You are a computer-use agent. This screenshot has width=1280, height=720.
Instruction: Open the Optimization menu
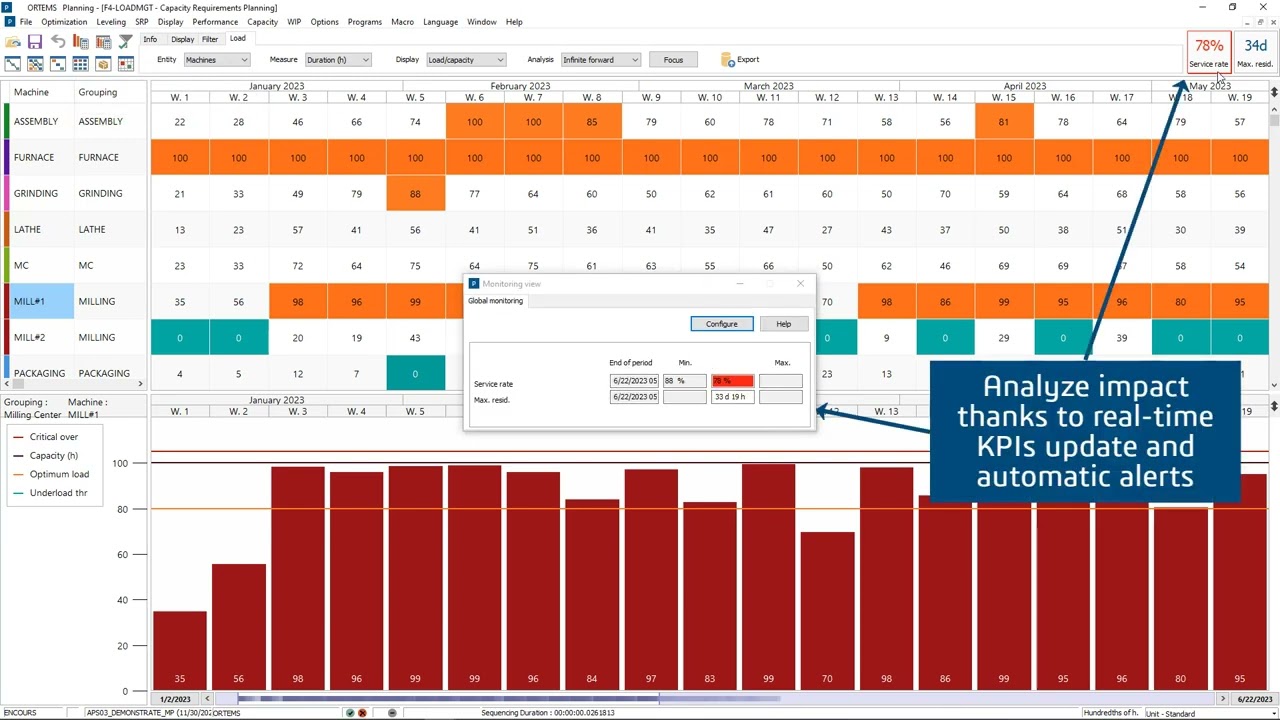(64, 22)
